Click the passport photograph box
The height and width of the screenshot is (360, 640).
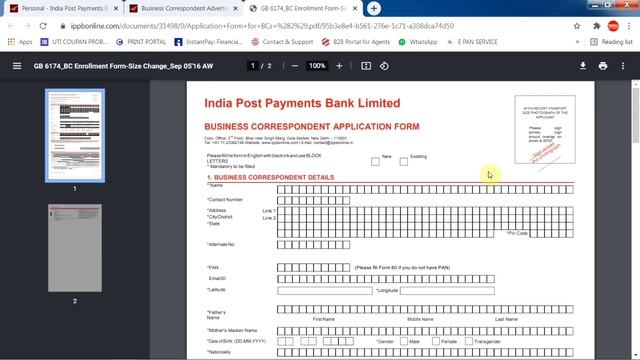[545, 129]
